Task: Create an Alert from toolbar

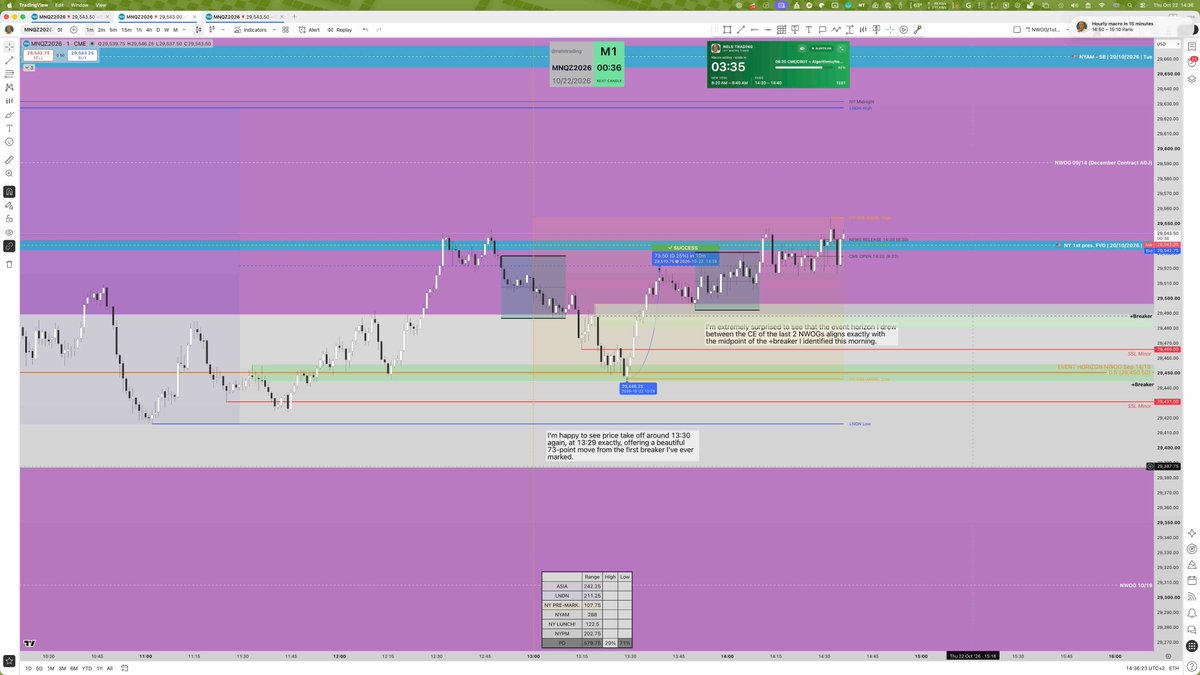Action: click(x=310, y=30)
